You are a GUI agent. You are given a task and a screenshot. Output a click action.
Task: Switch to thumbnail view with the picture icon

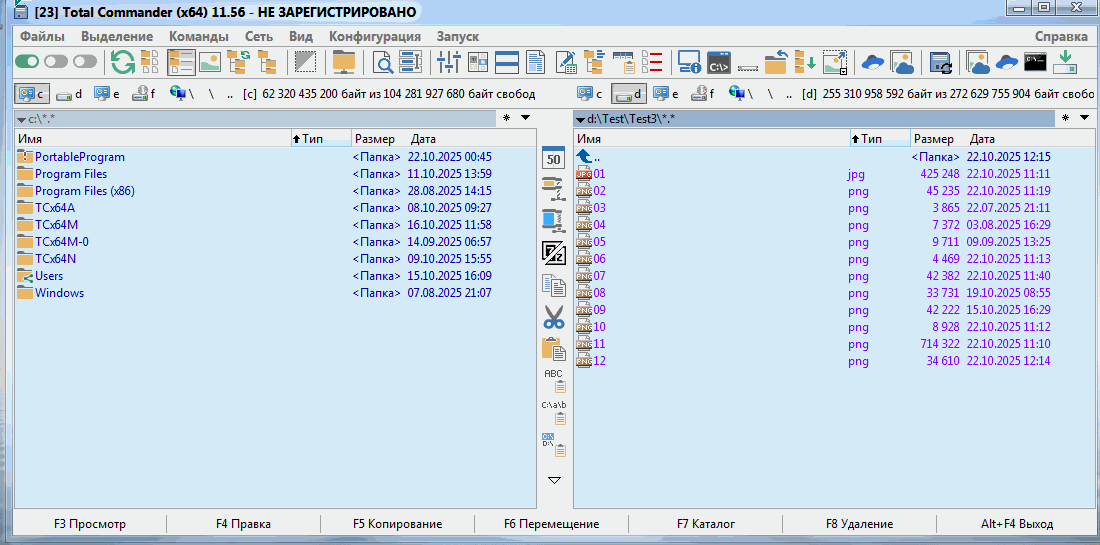[210, 62]
